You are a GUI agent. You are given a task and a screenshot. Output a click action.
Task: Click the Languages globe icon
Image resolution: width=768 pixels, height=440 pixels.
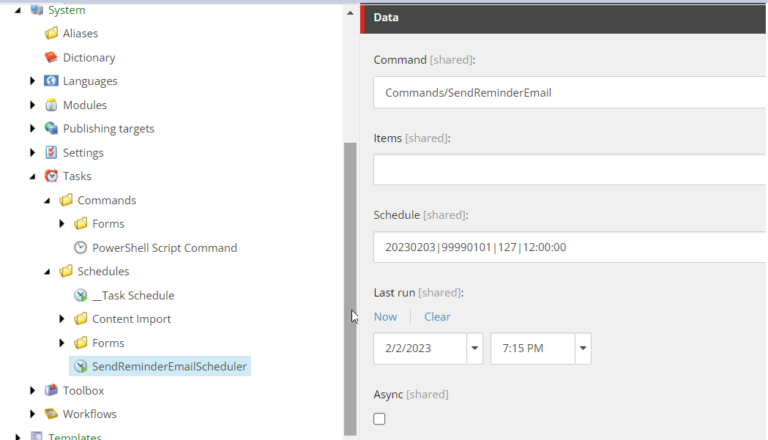click(x=51, y=81)
